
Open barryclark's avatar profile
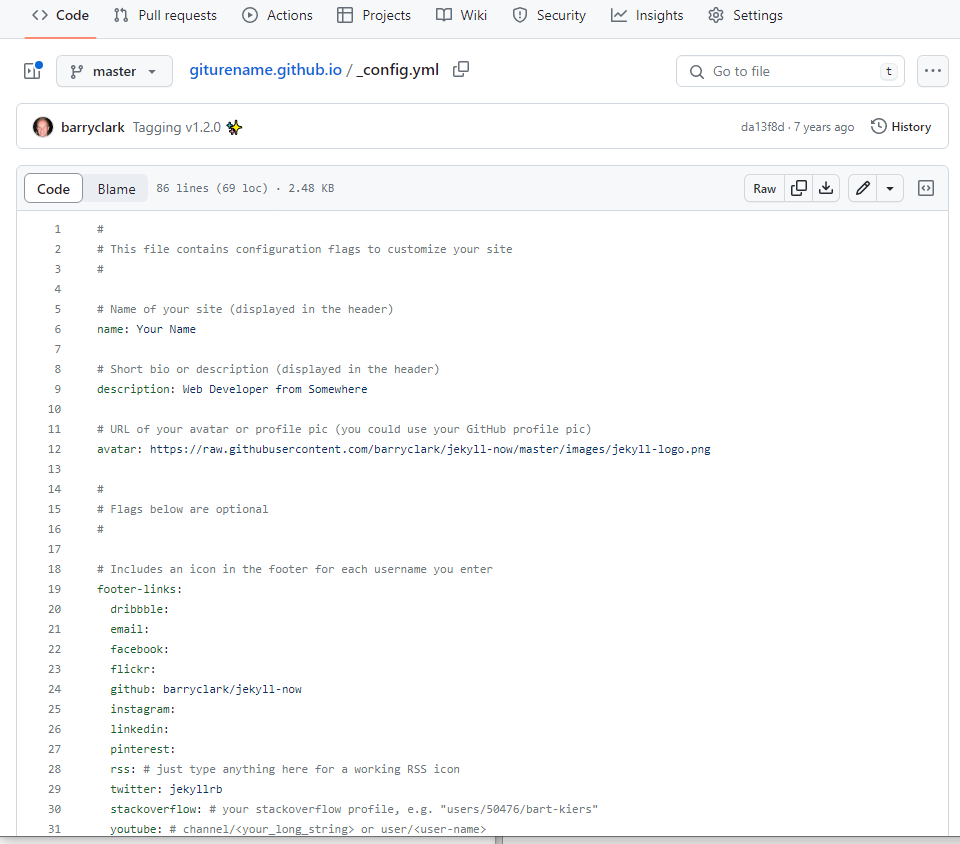(x=43, y=127)
